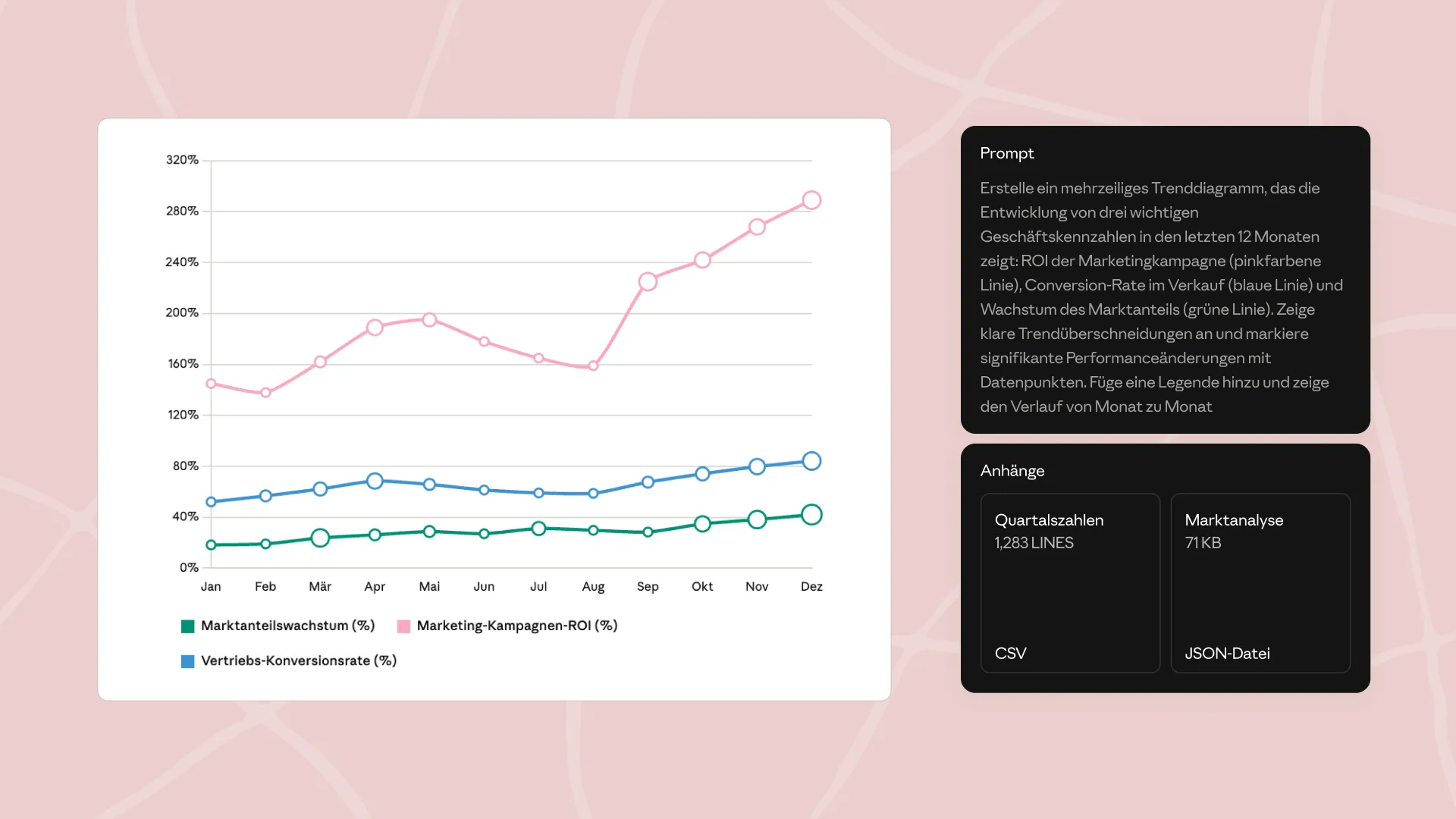
Task: Click the pink Marketing-Kampagnen-ROI legend swatch
Action: [x=403, y=626]
